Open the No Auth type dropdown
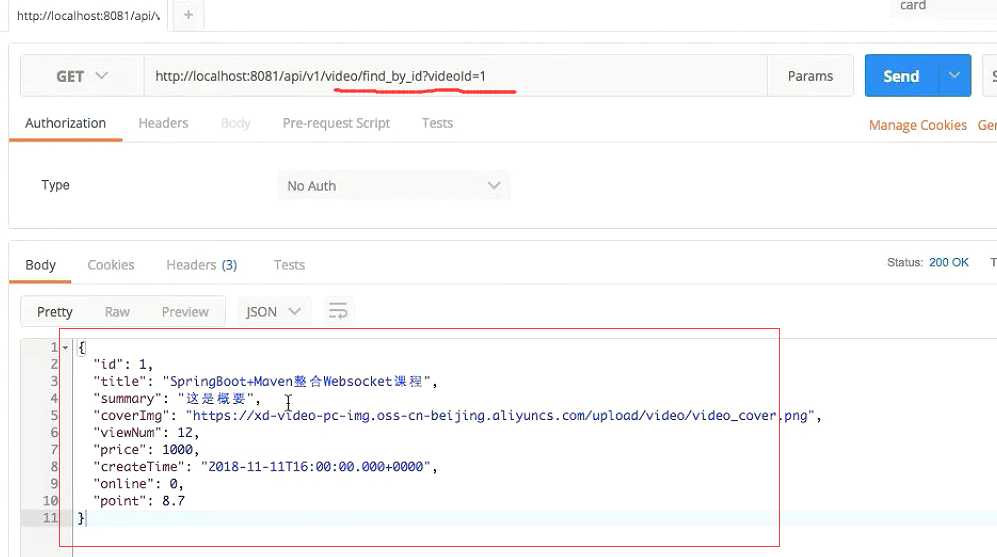Viewport: 997px width, 557px height. tap(394, 186)
